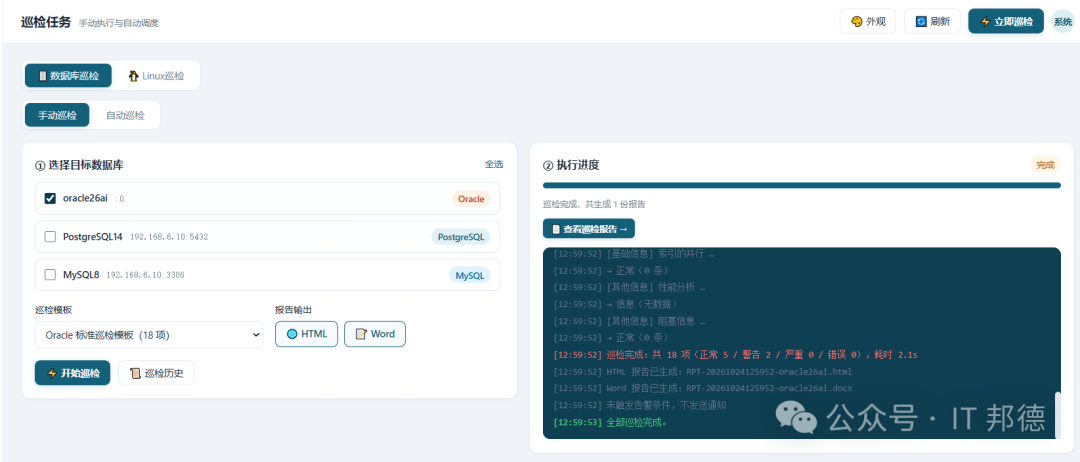Click the 192.168.6.10:5432 address text
The width and height of the screenshot is (1080, 462).
pos(169,237)
